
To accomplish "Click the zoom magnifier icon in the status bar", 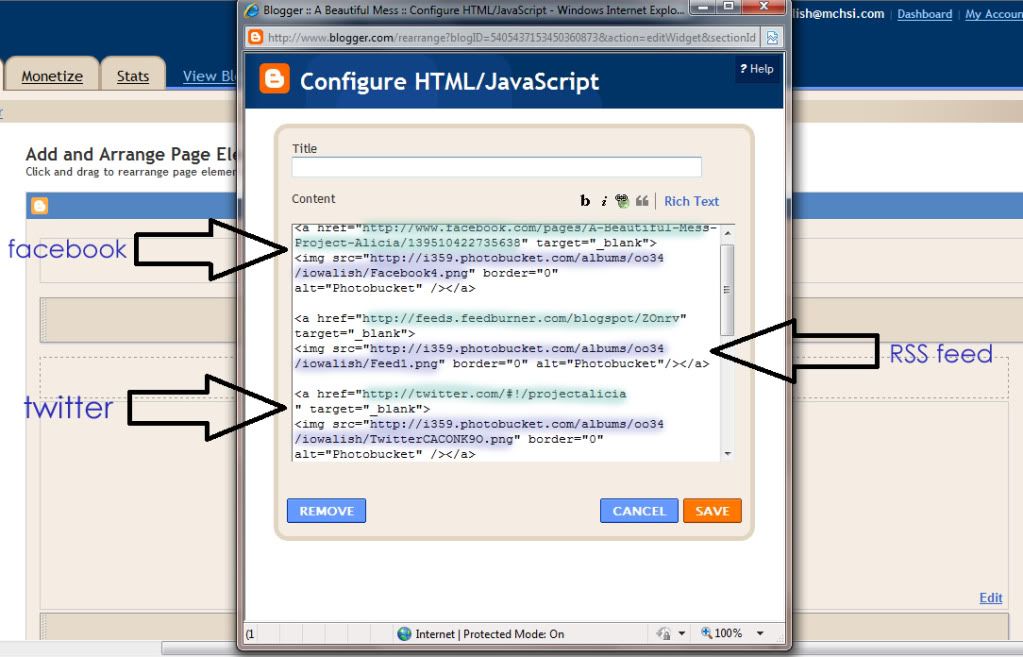I will [x=706, y=633].
